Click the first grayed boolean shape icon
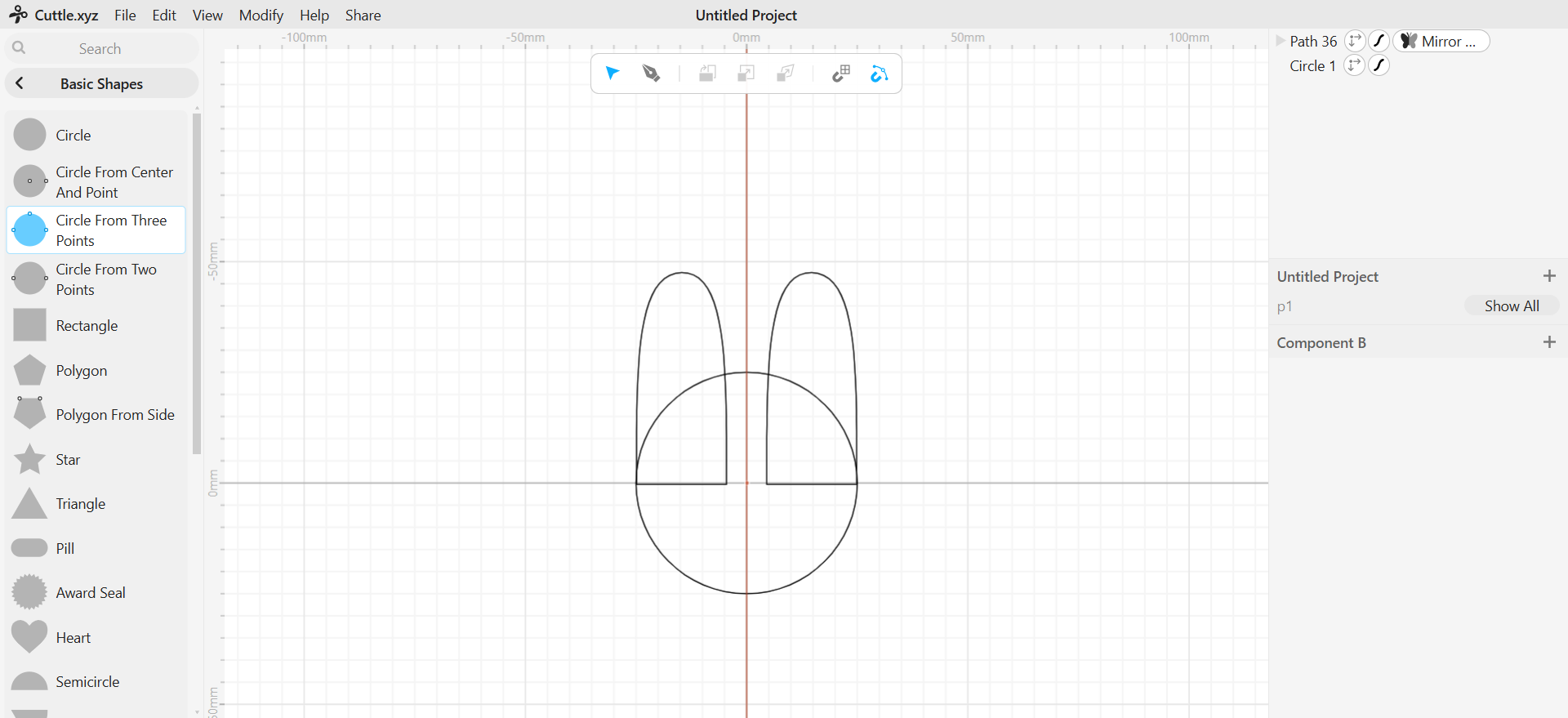The image size is (1568, 718). point(707,74)
